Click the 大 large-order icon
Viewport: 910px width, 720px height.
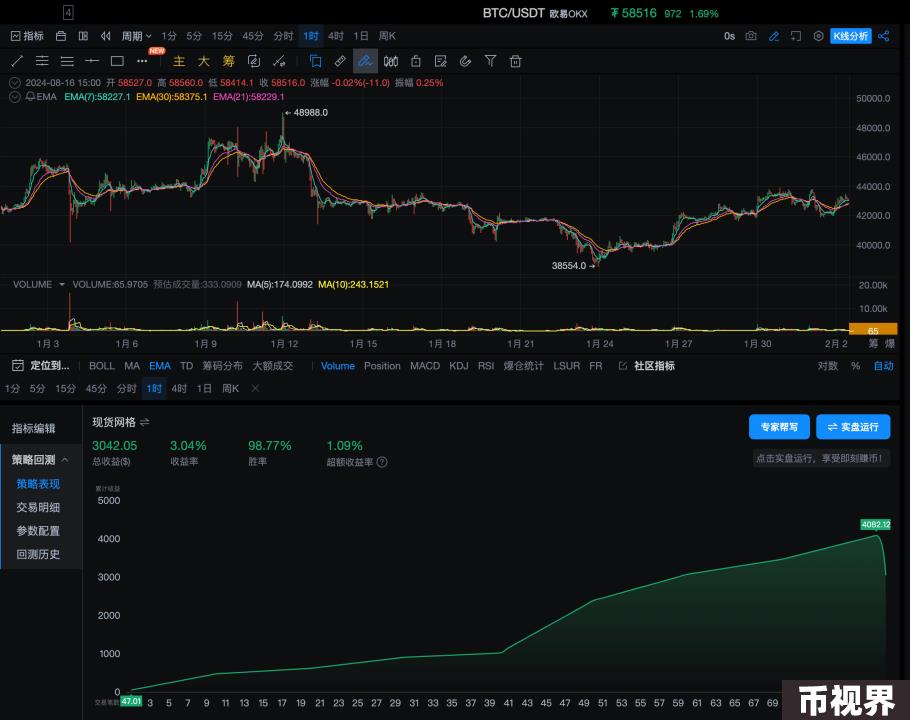[x=204, y=61]
